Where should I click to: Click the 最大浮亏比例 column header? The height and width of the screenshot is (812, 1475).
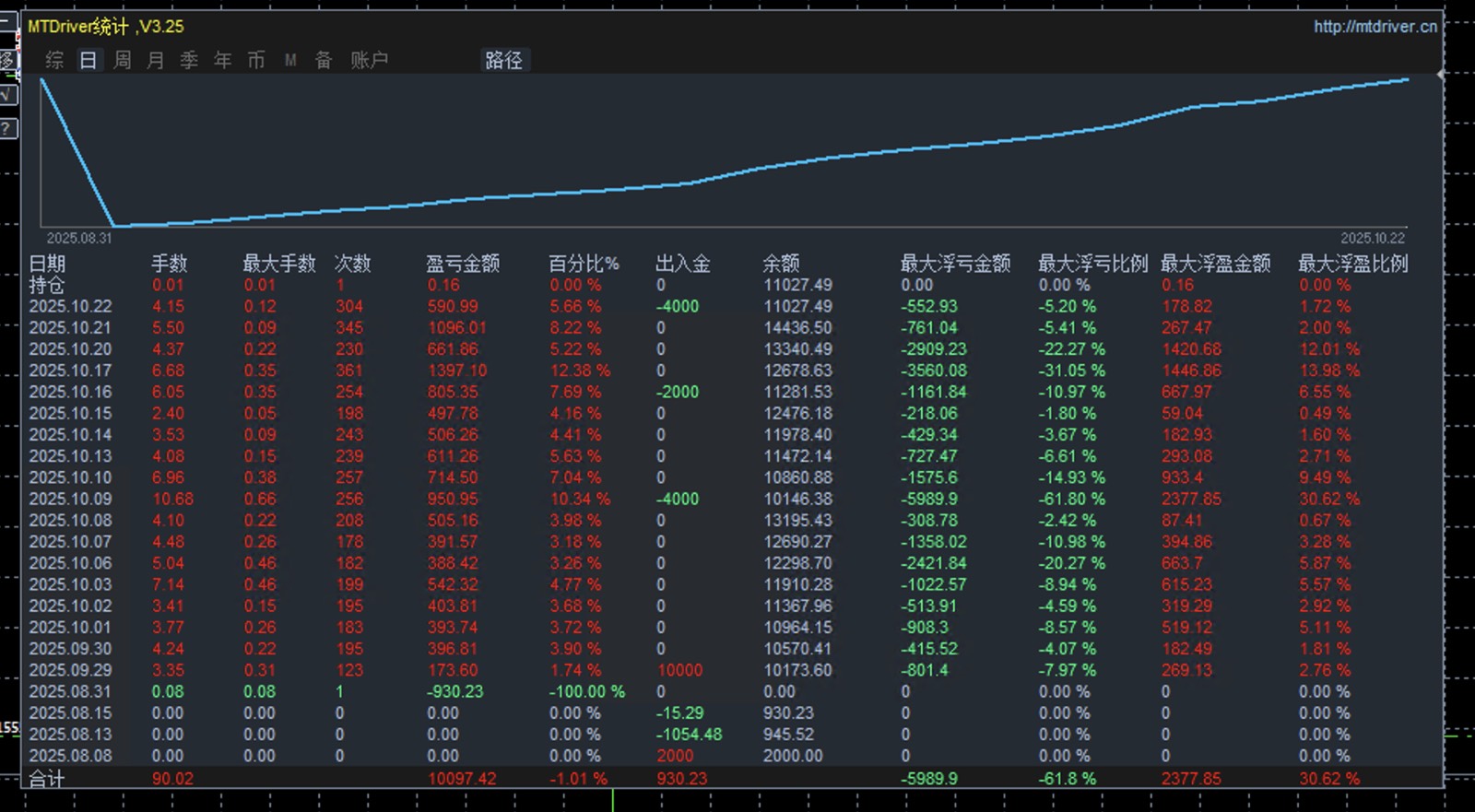pos(1093,265)
